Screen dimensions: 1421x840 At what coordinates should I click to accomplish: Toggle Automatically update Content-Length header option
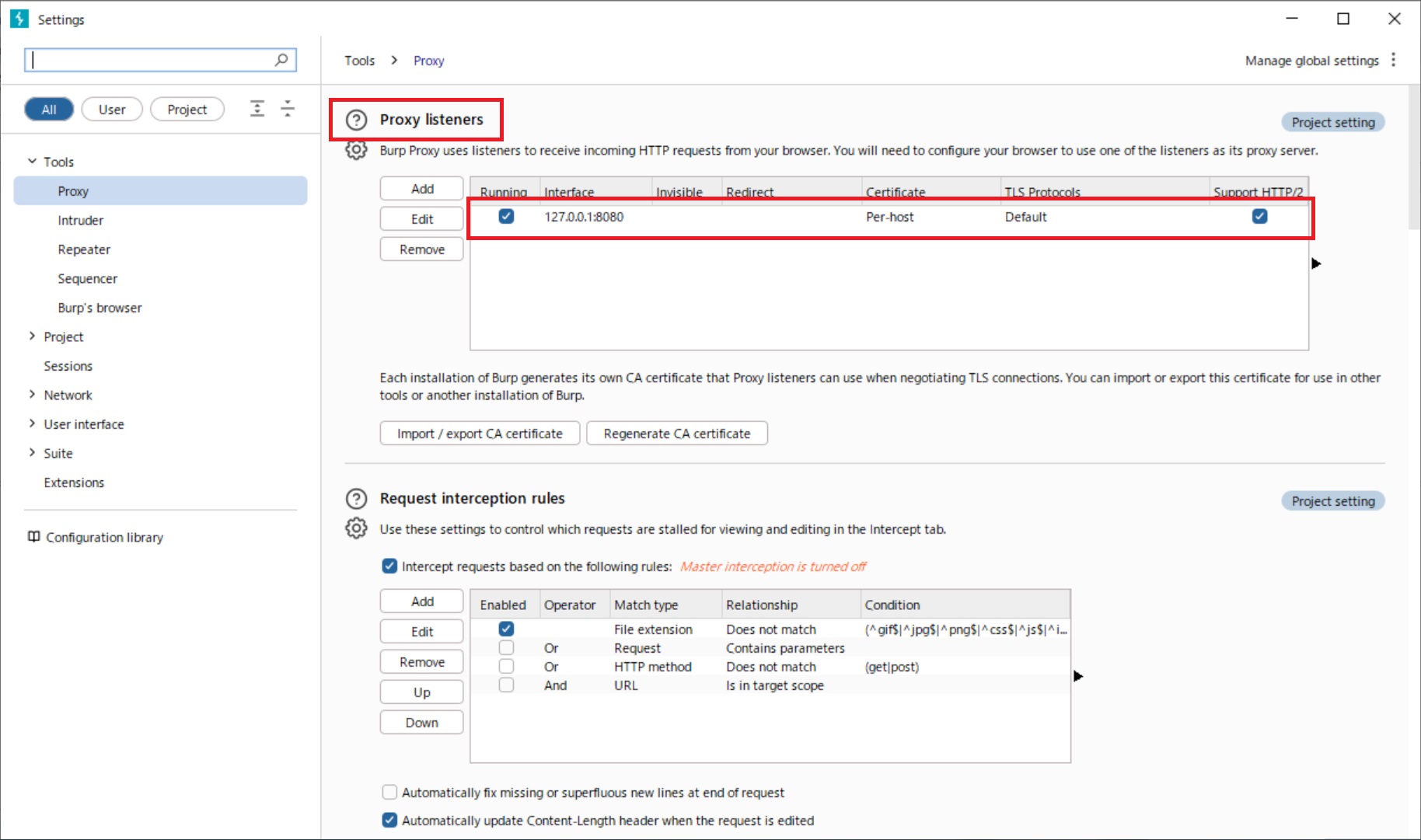389,820
